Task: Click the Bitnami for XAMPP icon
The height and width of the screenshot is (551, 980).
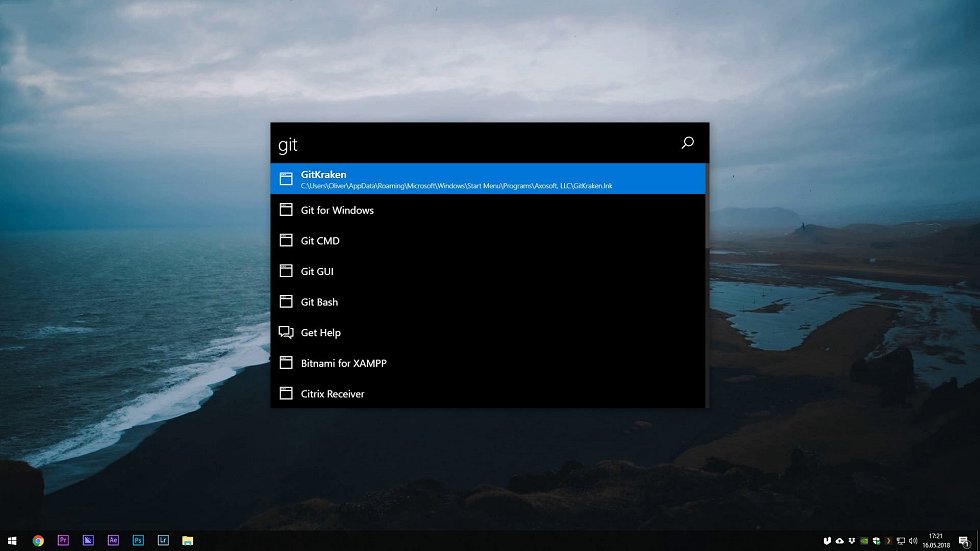Action: [x=286, y=363]
